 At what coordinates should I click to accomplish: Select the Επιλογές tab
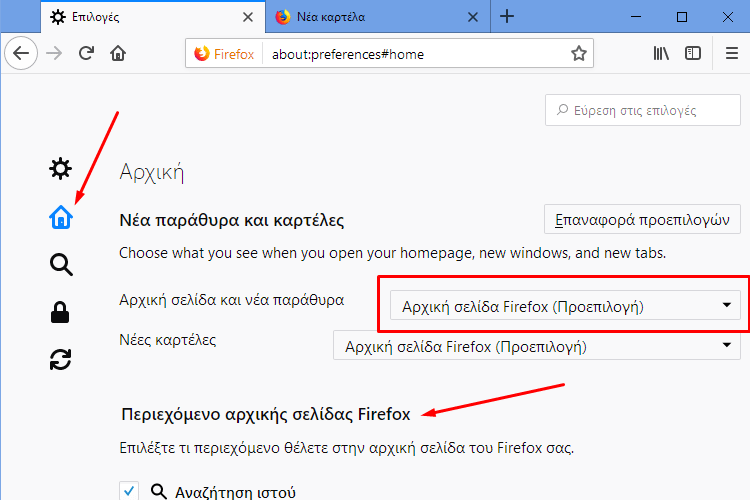(153, 17)
